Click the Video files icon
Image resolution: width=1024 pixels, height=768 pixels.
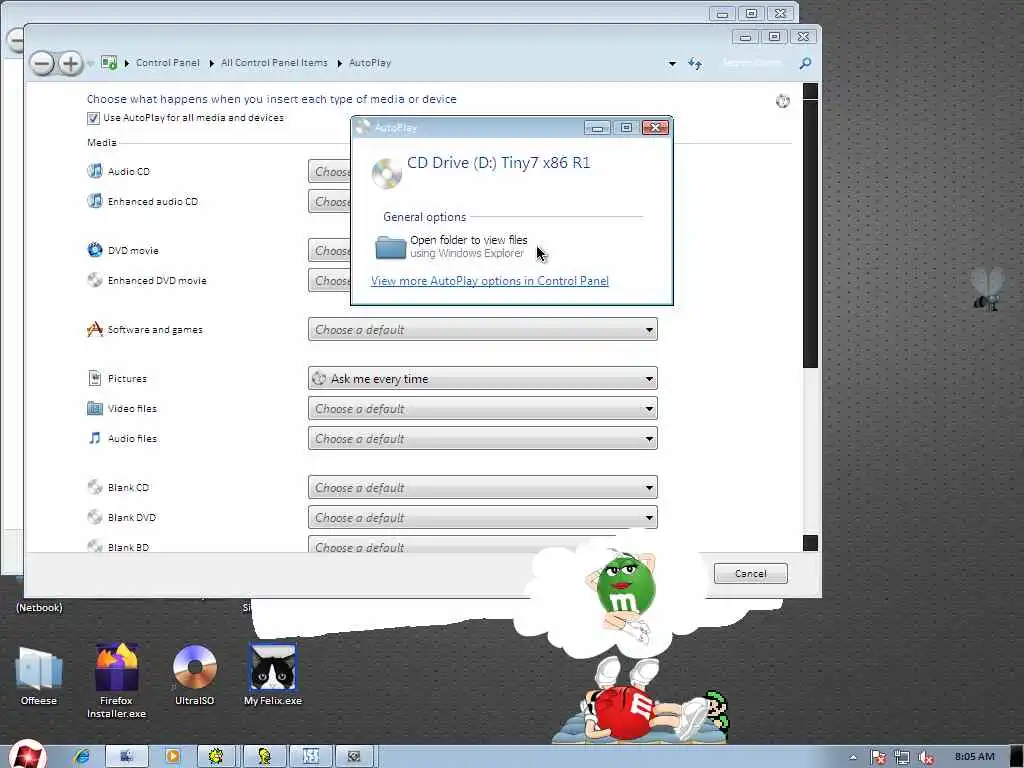pos(95,408)
